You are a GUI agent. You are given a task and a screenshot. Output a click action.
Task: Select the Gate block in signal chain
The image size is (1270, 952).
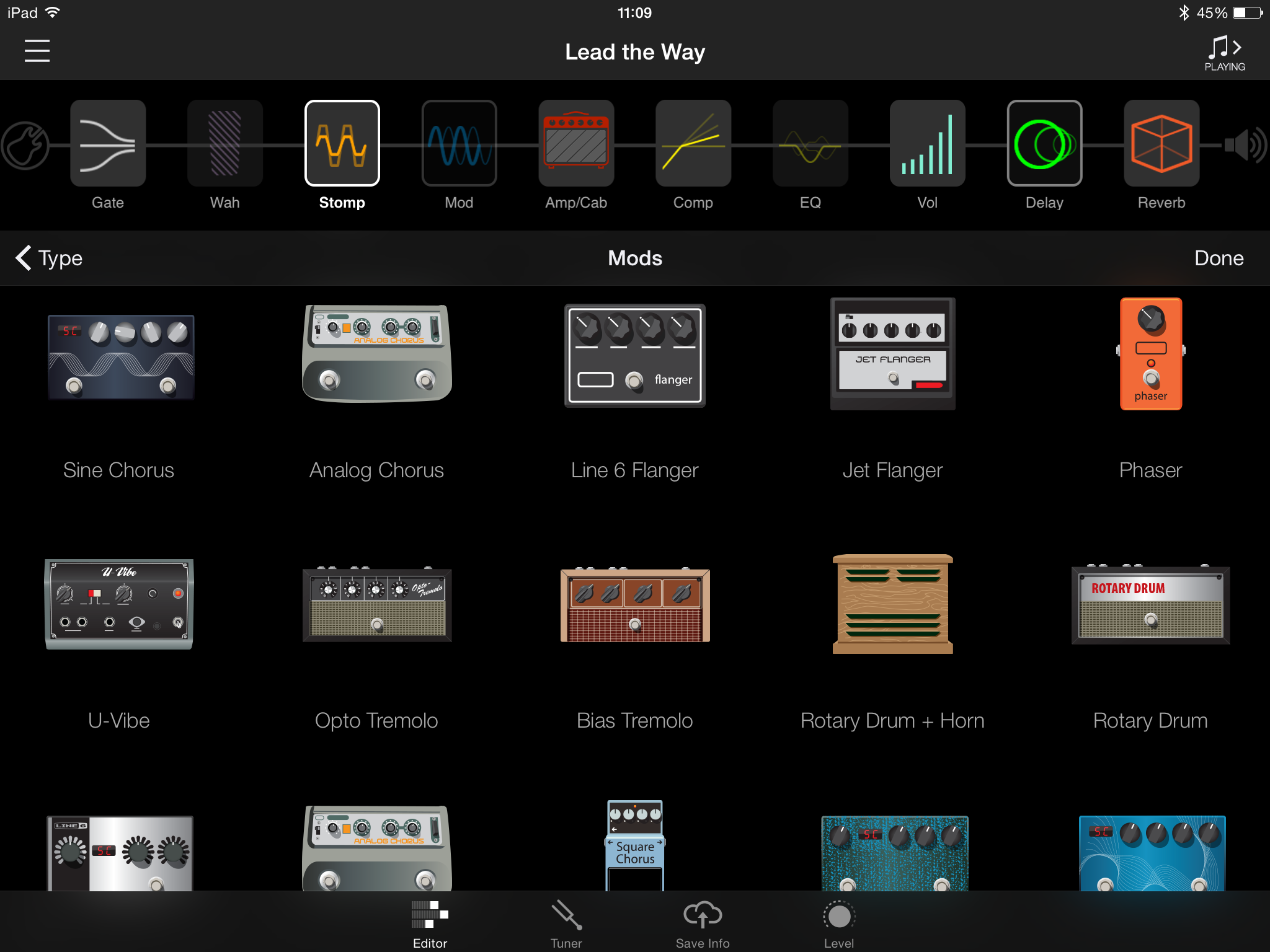coord(108,143)
